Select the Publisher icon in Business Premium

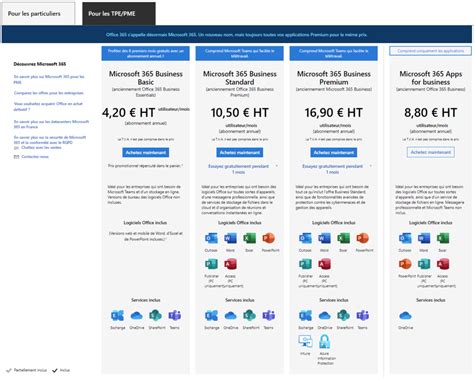tap(305, 264)
